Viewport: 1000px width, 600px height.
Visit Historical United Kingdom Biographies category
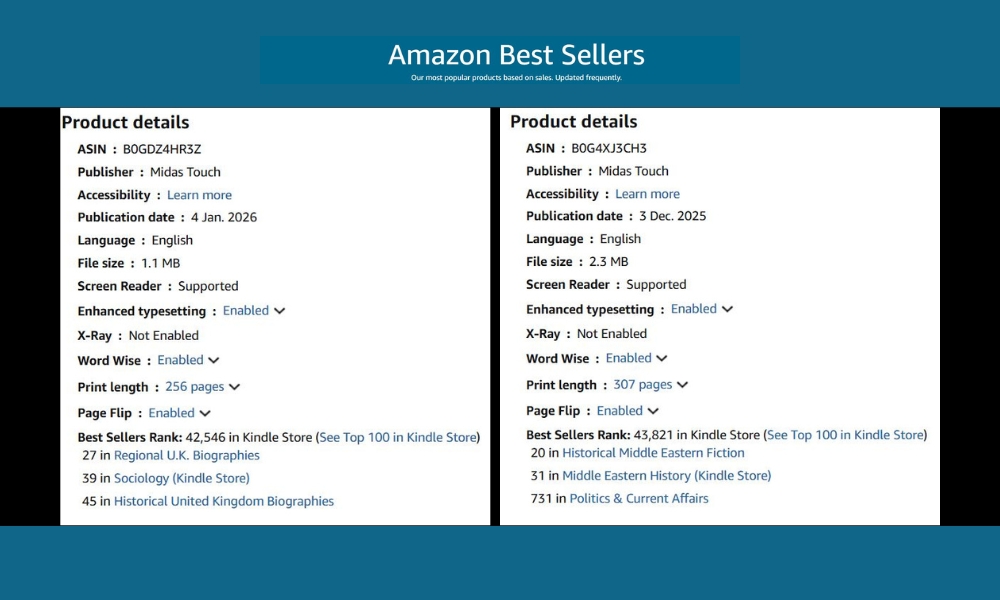coord(223,501)
